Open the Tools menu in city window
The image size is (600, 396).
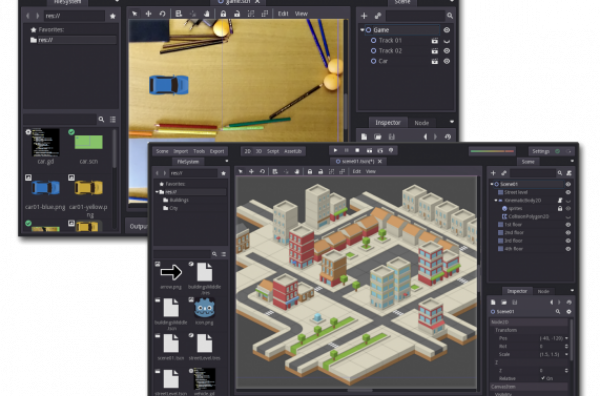(199, 151)
